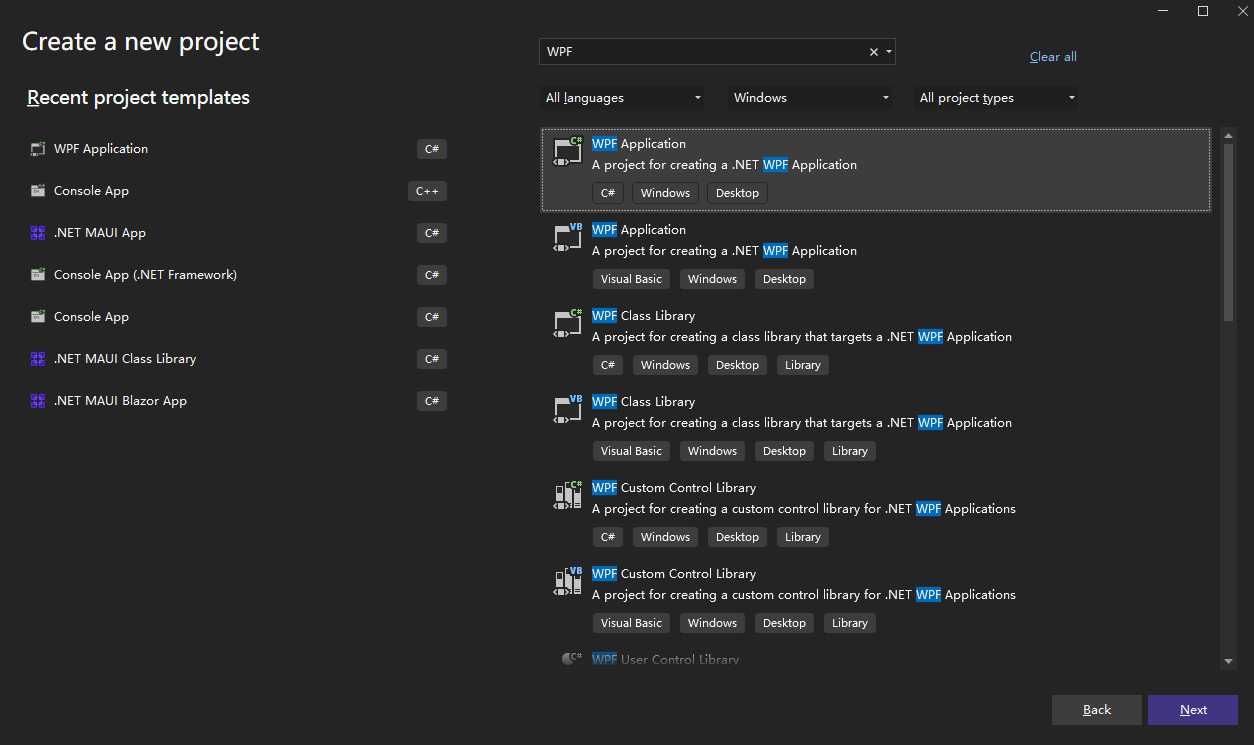Click the Console App C++ recent template icon
The image size is (1254, 745).
pyautogui.click(x=38, y=191)
